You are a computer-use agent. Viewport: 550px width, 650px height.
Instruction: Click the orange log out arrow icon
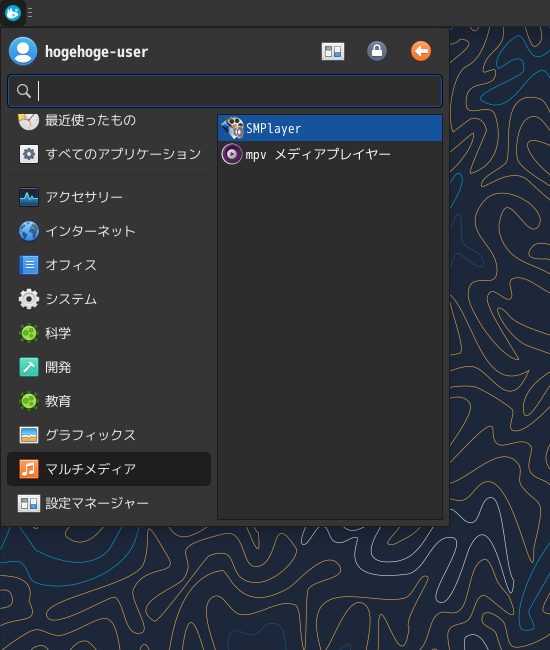coord(421,51)
